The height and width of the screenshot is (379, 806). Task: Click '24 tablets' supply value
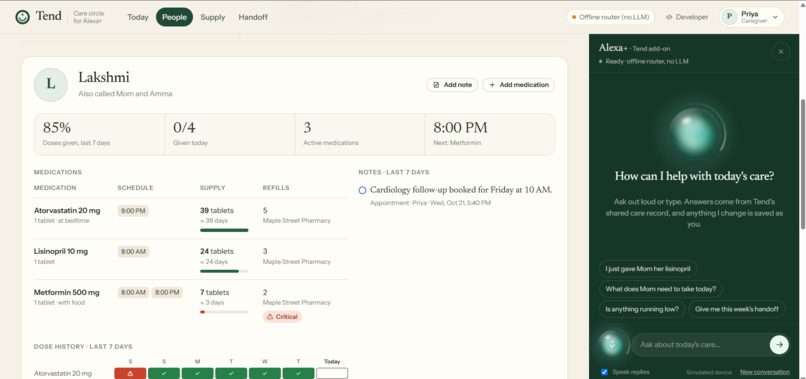coord(216,251)
